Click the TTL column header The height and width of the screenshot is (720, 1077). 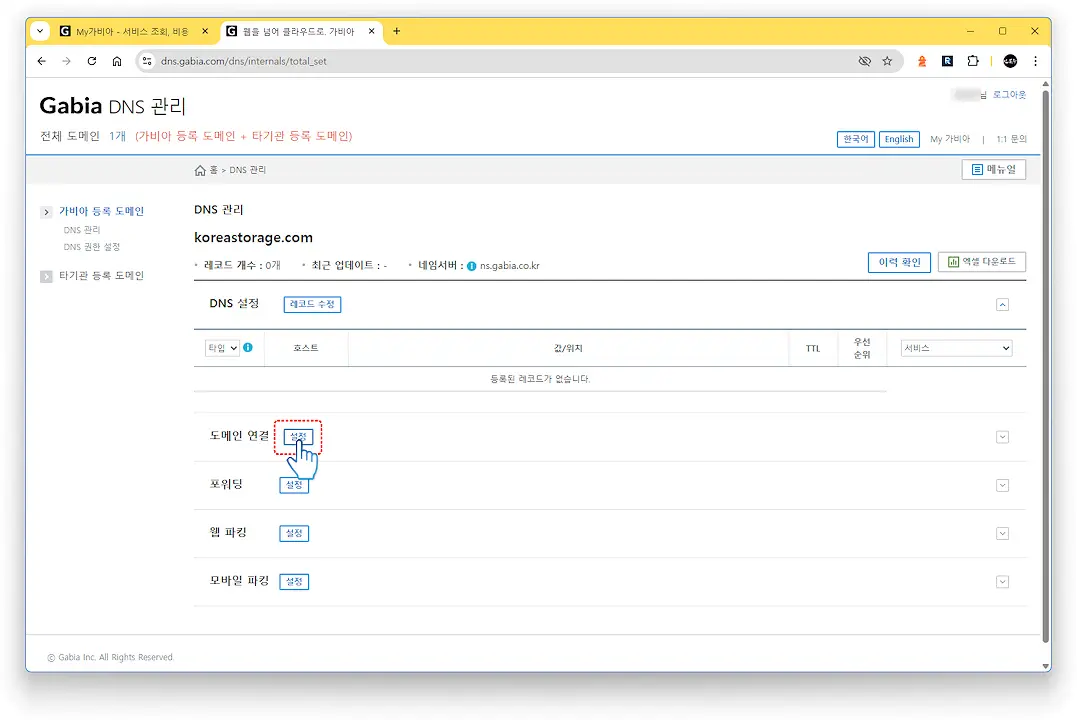pos(813,348)
